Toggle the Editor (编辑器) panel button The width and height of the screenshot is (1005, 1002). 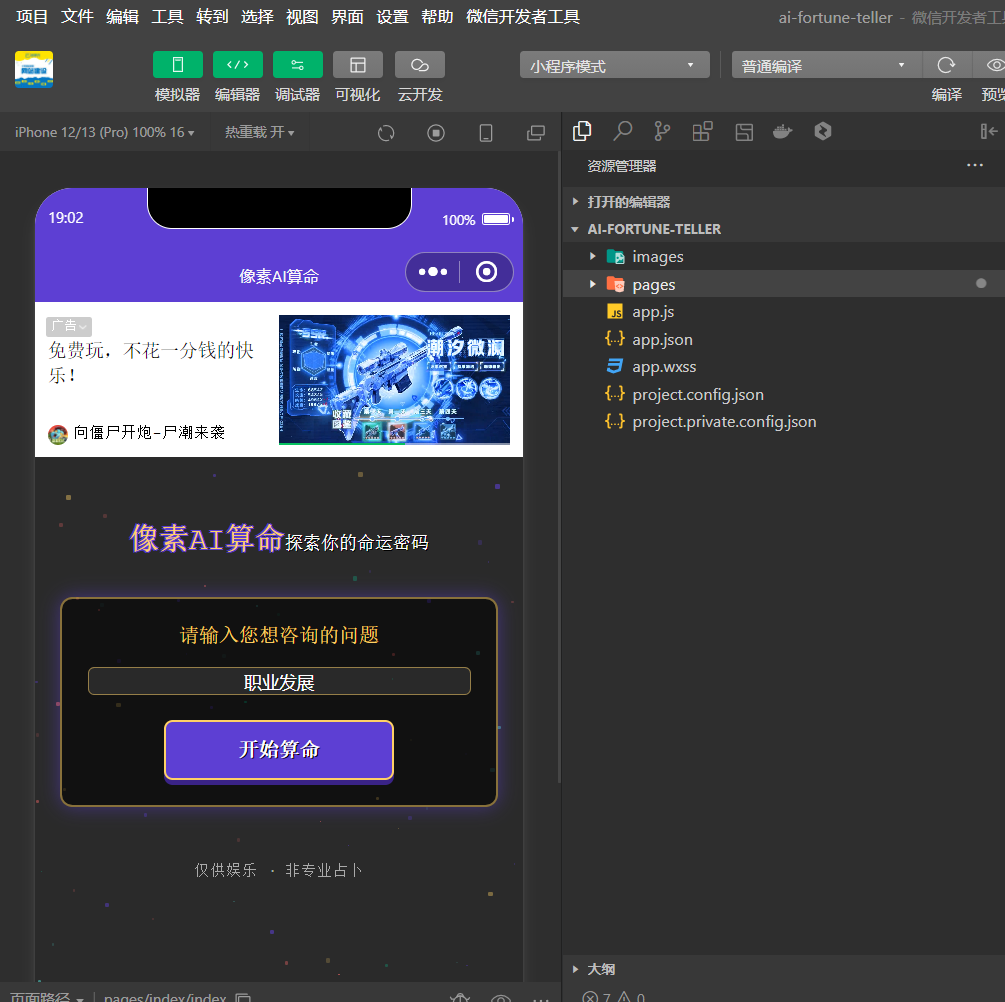click(x=238, y=65)
